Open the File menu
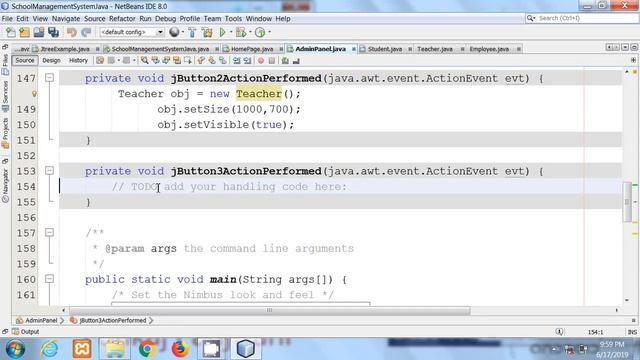The height and width of the screenshot is (360, 640). tap(7, 19)
